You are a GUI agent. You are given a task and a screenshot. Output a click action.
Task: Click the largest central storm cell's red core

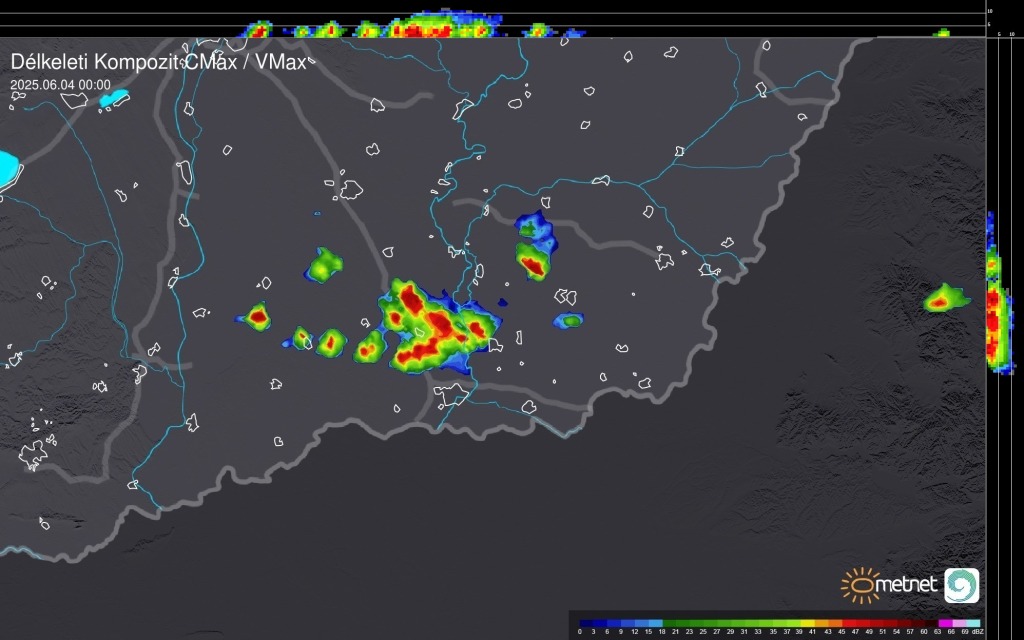[437, 325]
